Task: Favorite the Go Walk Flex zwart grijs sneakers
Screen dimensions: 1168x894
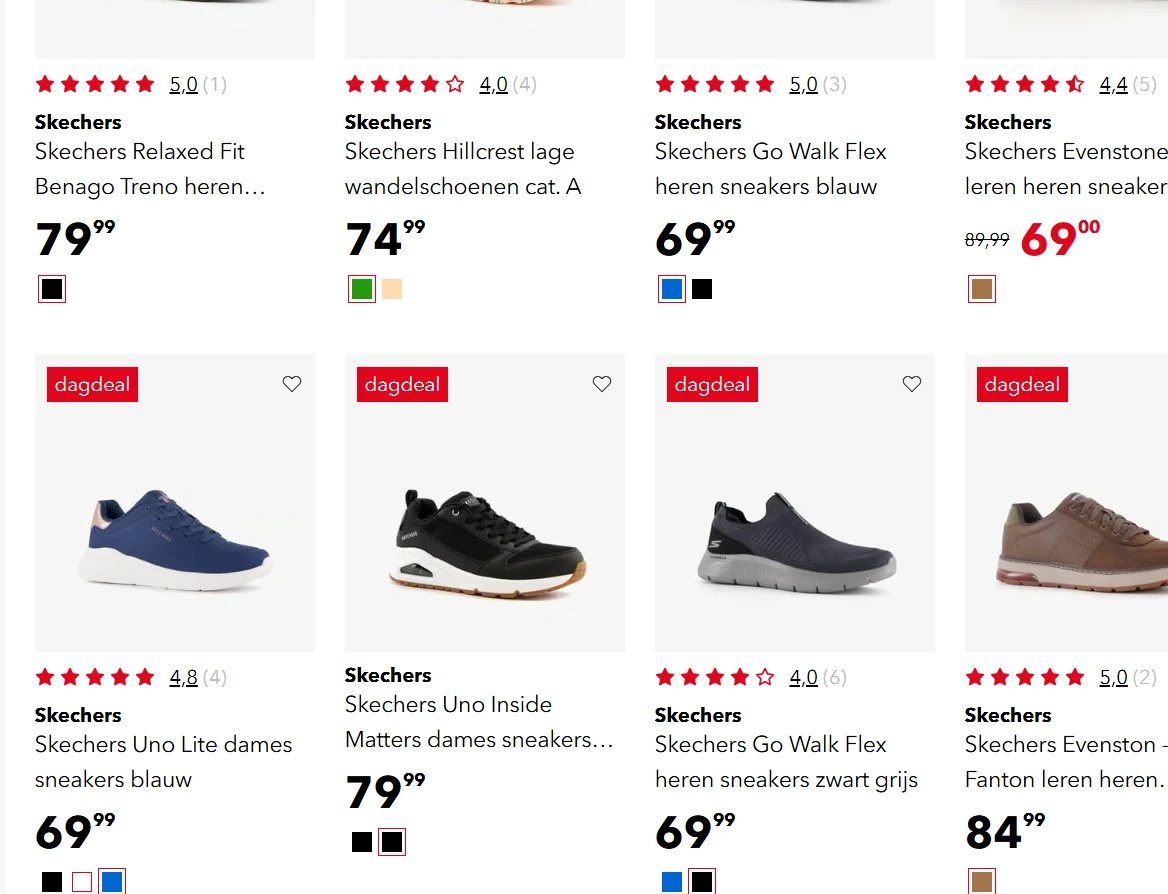Action: (911, 383)
